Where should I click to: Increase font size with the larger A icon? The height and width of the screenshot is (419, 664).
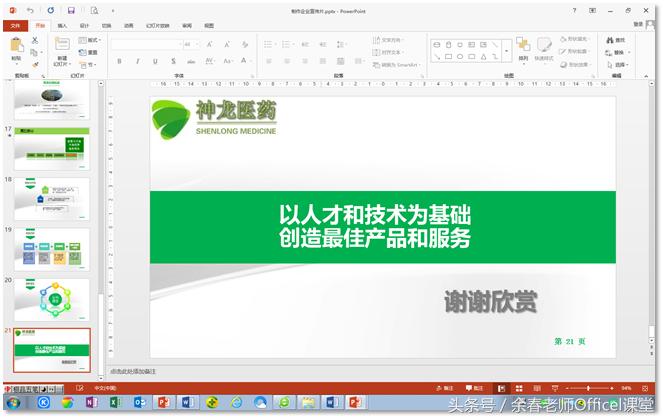tap(209, 44)
